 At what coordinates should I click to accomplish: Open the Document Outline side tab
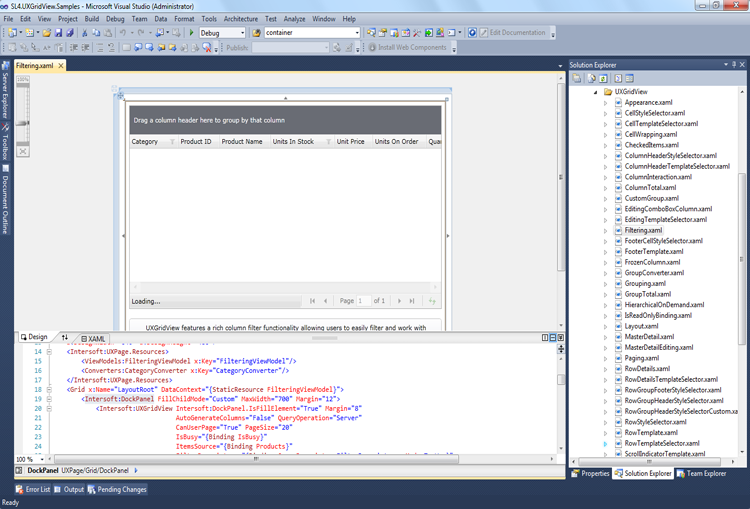coord(5,199)
